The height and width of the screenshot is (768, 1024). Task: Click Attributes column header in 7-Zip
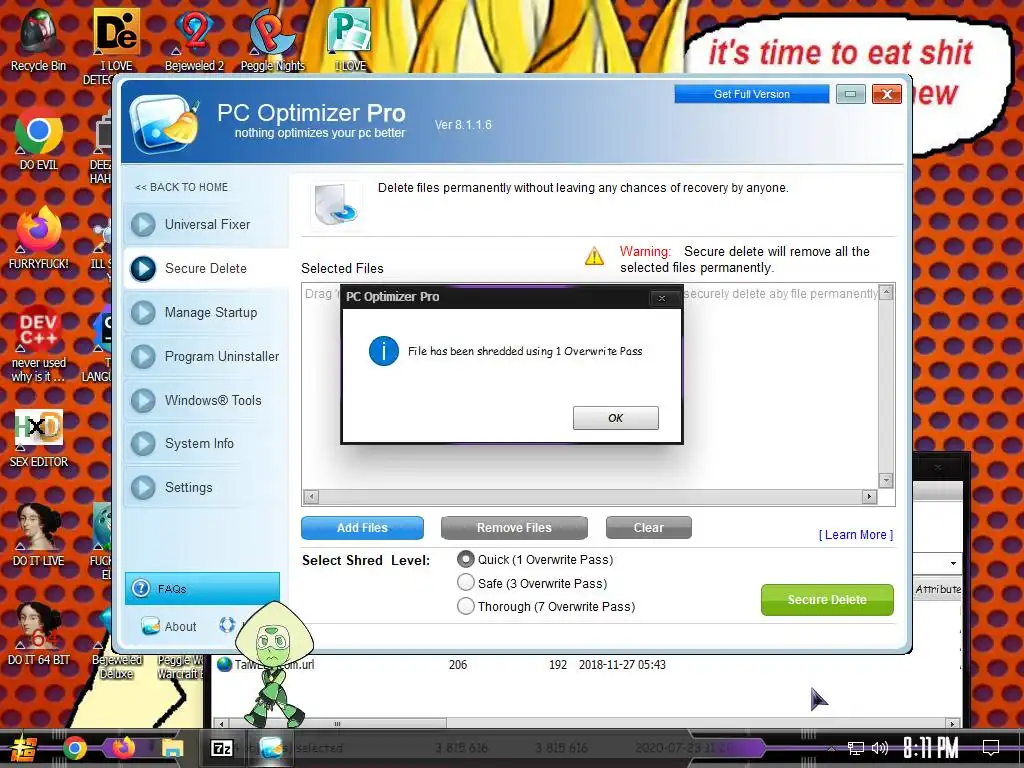coord(938,589)
